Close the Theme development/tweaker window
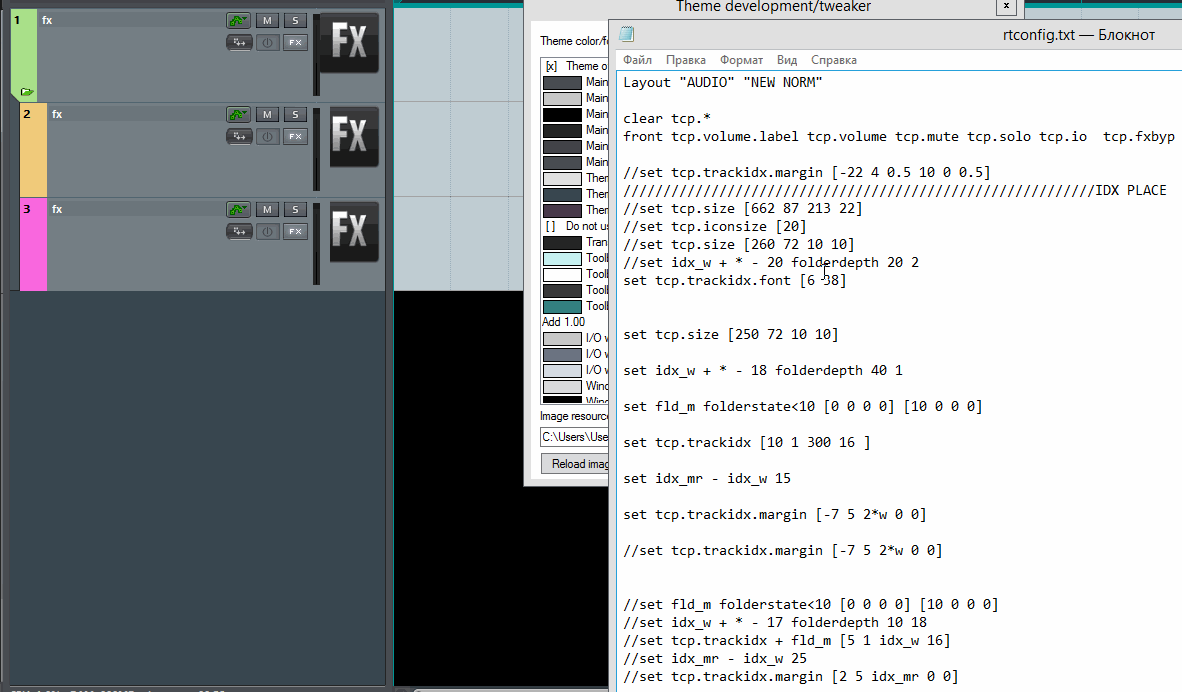This screenshot has height=692, width=1182. 1006,7
